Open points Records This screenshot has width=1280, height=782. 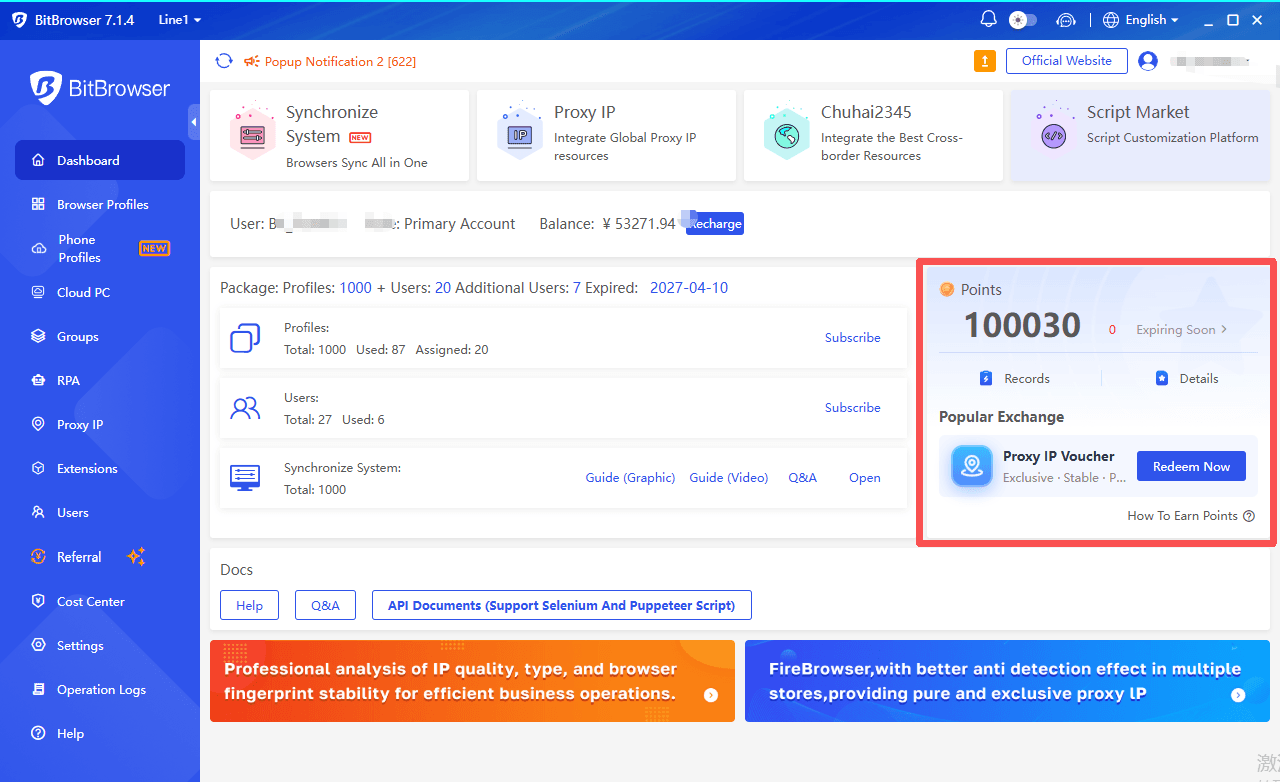(x=1015, y=378)
